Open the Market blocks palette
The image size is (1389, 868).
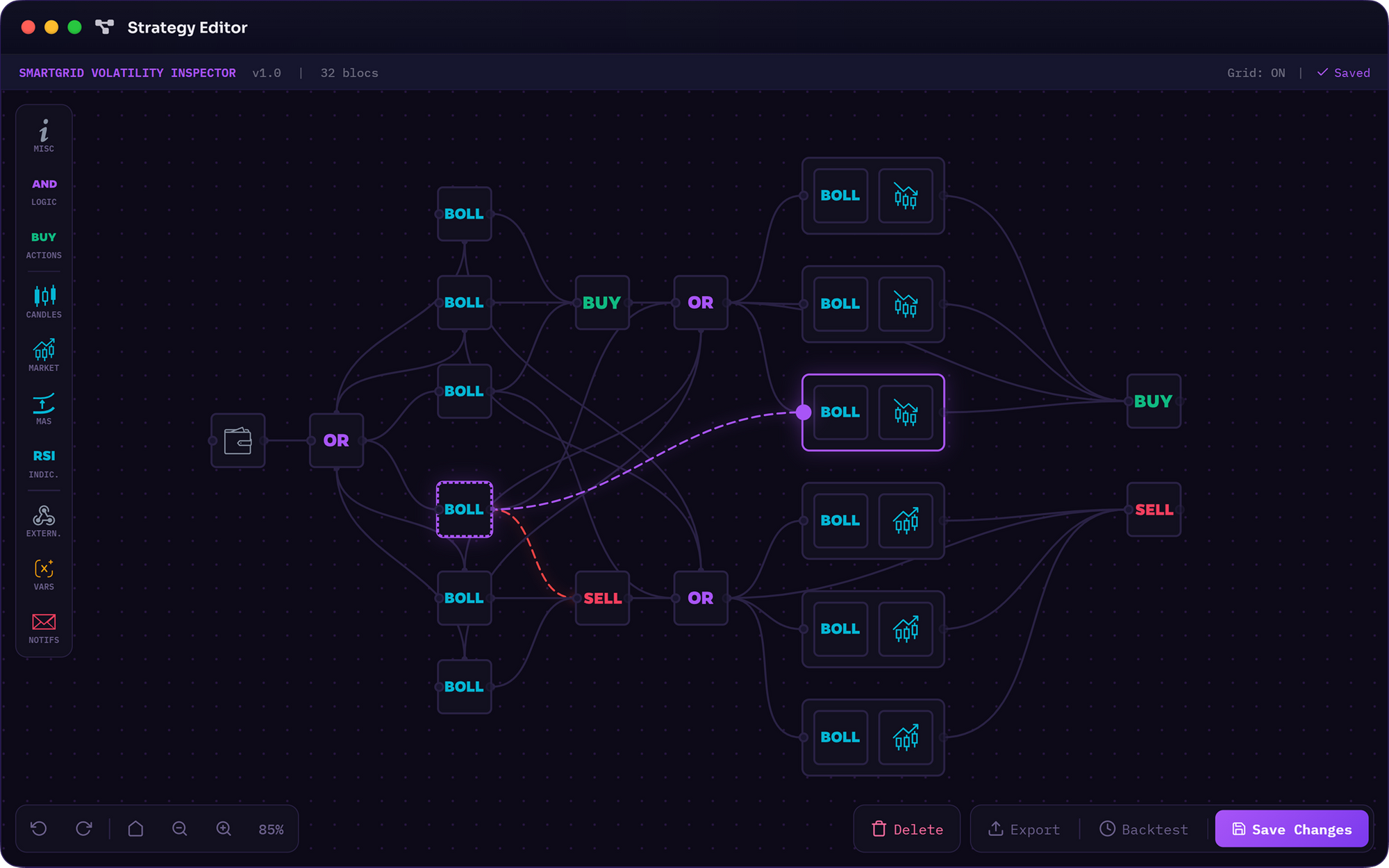(44, 355)
